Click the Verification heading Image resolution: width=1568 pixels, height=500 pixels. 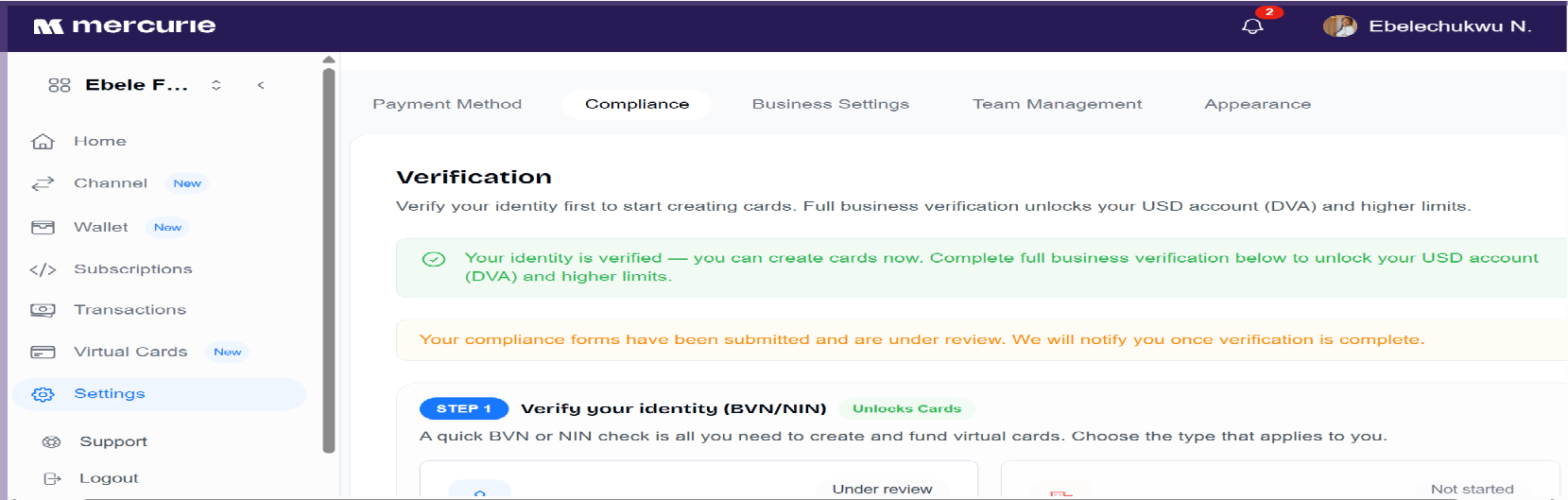click(474, 177)
